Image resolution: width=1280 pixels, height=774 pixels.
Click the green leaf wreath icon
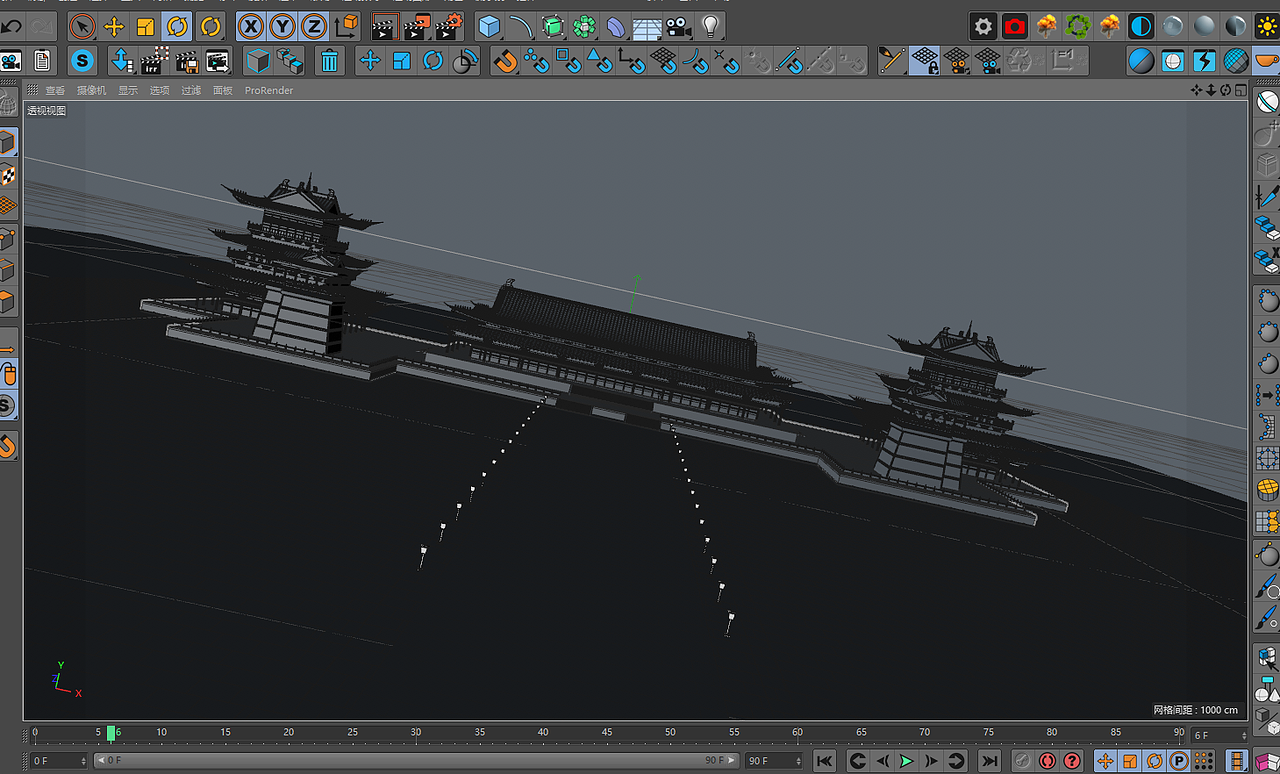click(1078, 26)
